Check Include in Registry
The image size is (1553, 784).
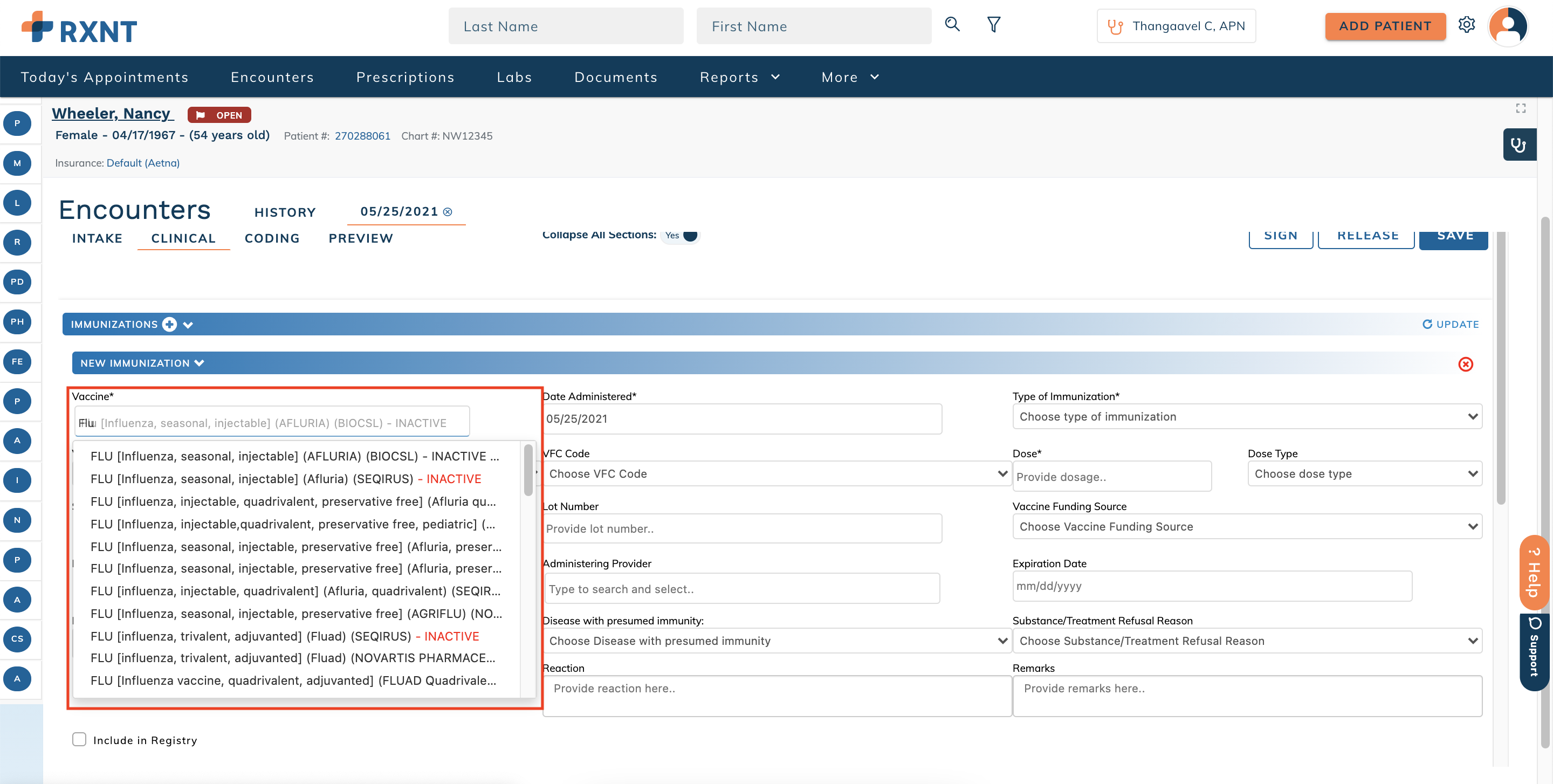point(79,739)
